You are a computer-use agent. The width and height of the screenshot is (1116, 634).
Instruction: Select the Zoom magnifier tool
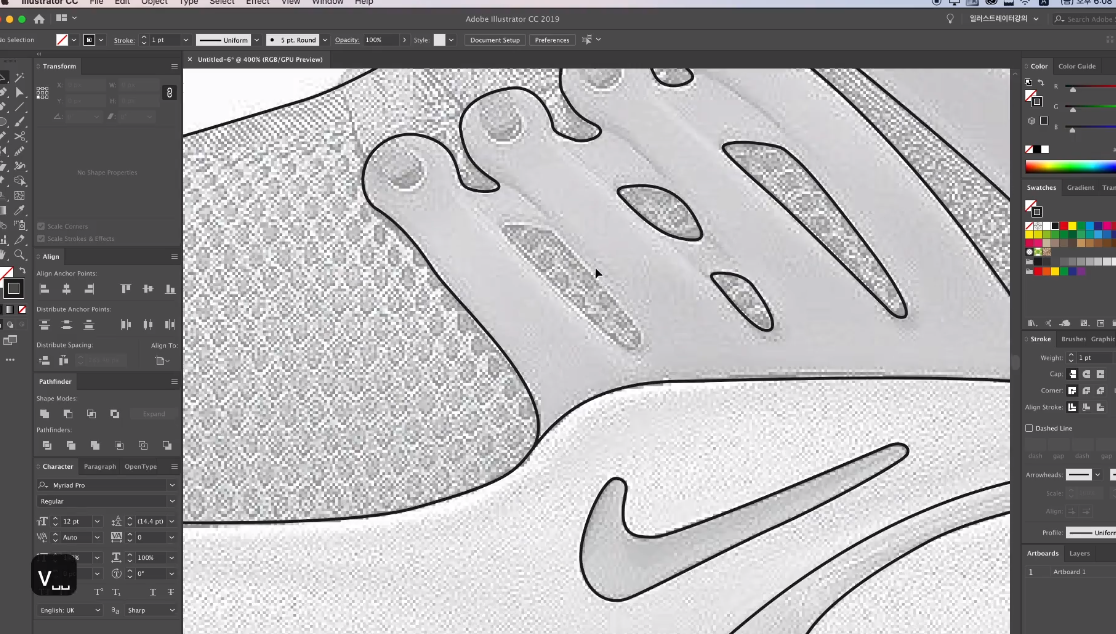[x=19, y=255]
